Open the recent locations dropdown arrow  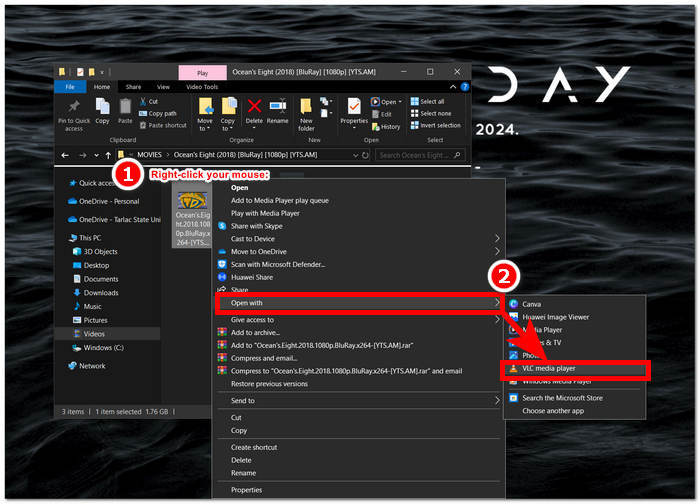(x=96, y=155)
